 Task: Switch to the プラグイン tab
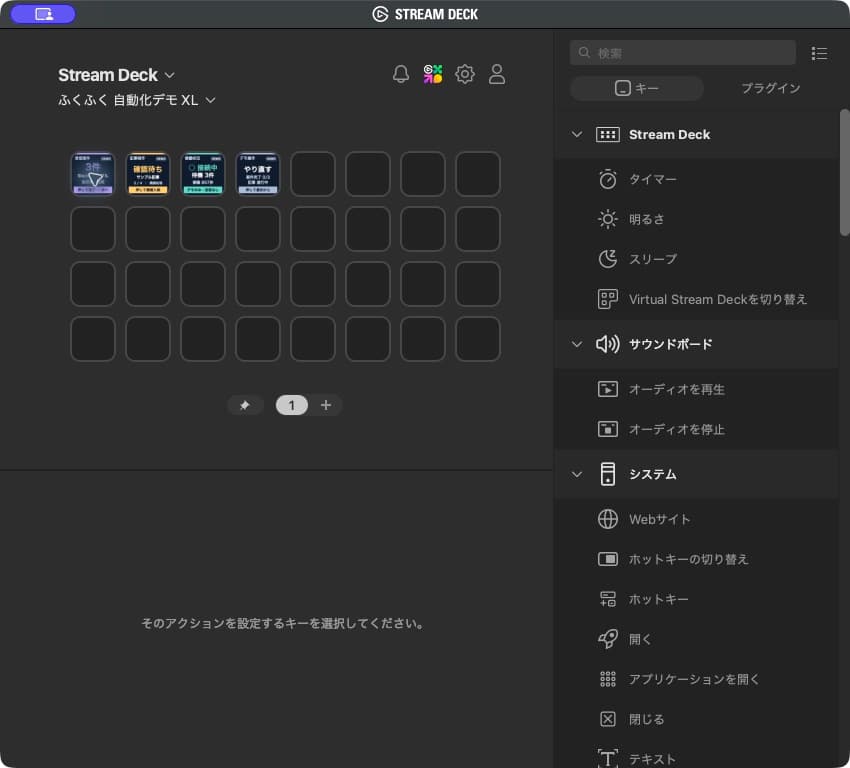[x=770, y=88]
